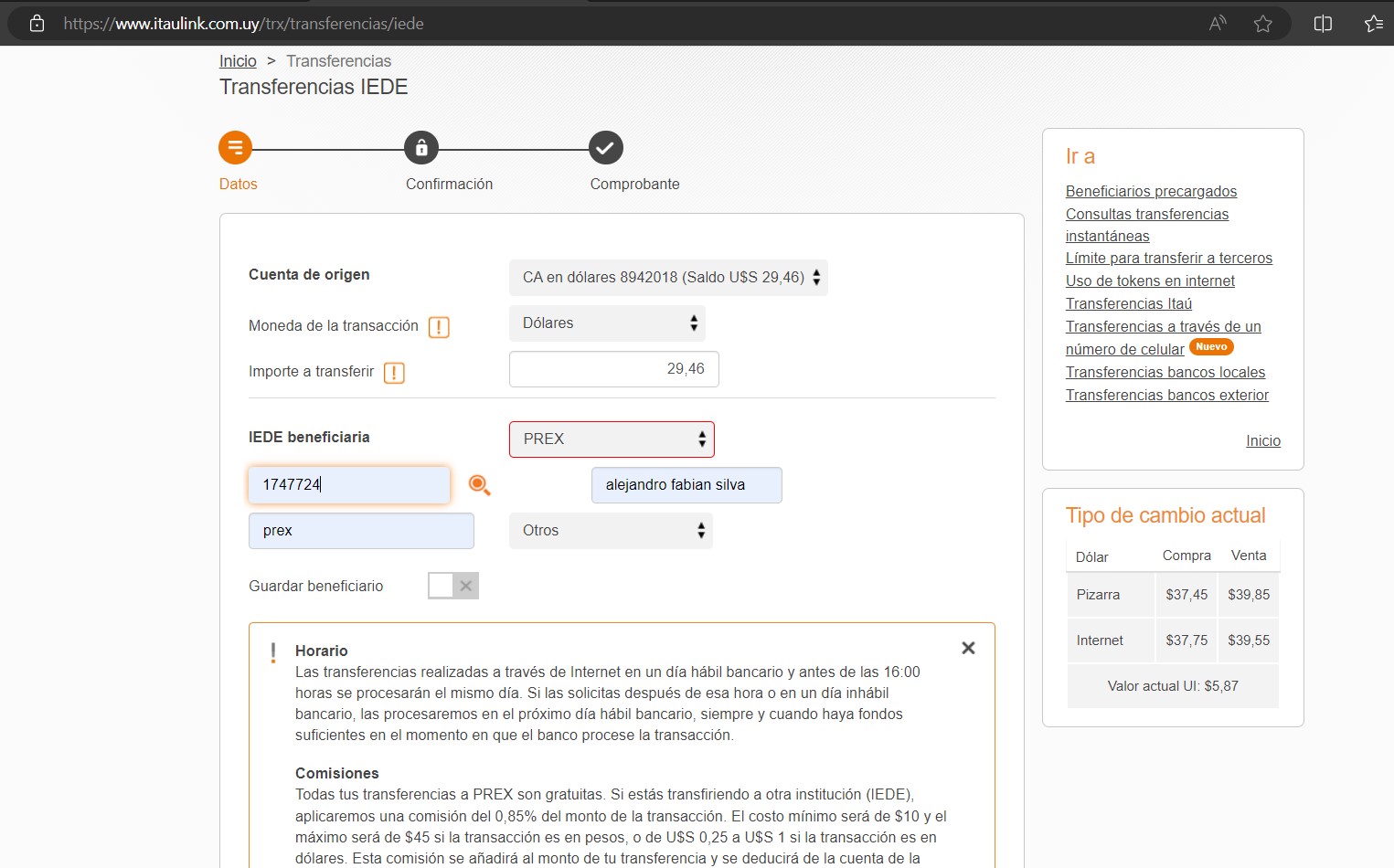This screenshot has height=868, width=1394.
Task: Click the orange Datos step icon
Action: [235, 148]
